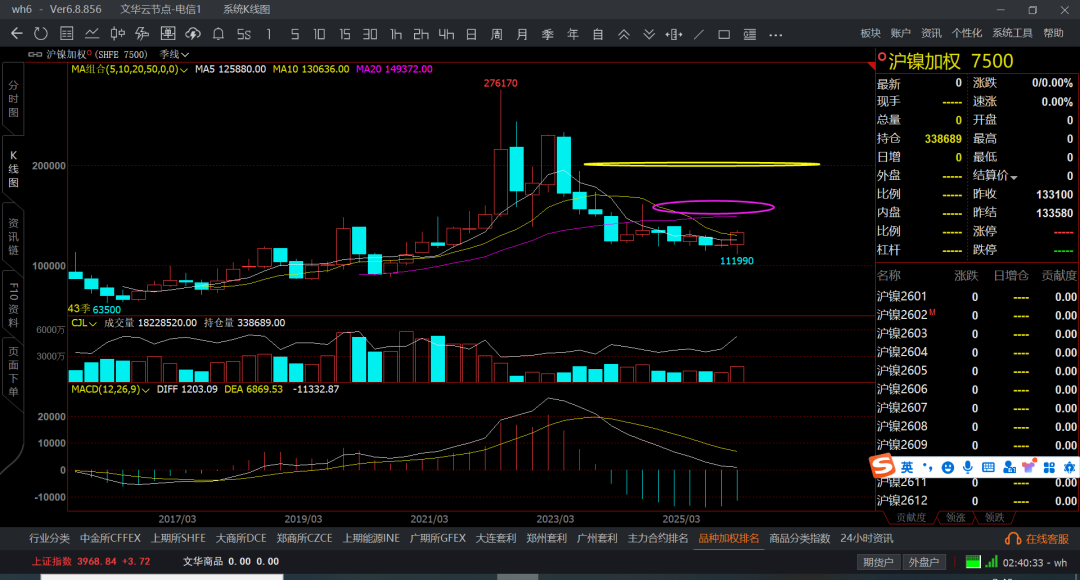Select the rectangle drawing tool
1080x580 pixels.
724,33
